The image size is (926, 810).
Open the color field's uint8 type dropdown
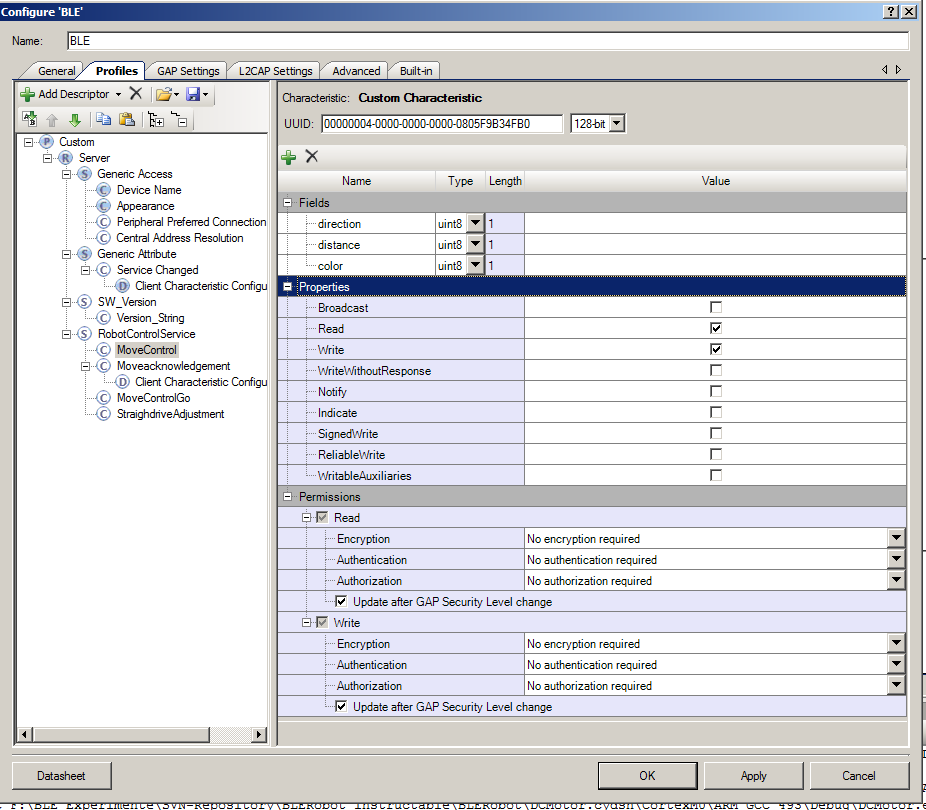475,266
